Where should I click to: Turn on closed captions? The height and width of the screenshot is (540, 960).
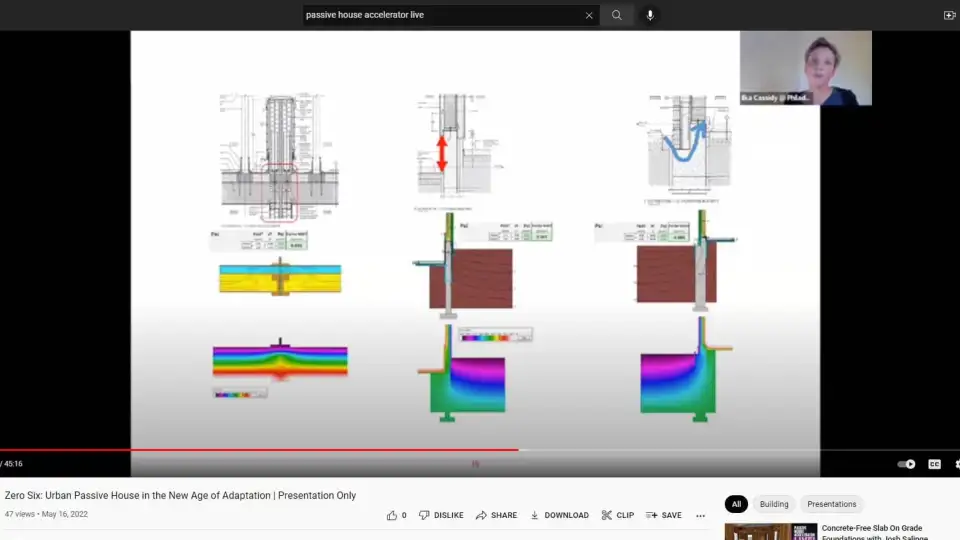[934, 464]
